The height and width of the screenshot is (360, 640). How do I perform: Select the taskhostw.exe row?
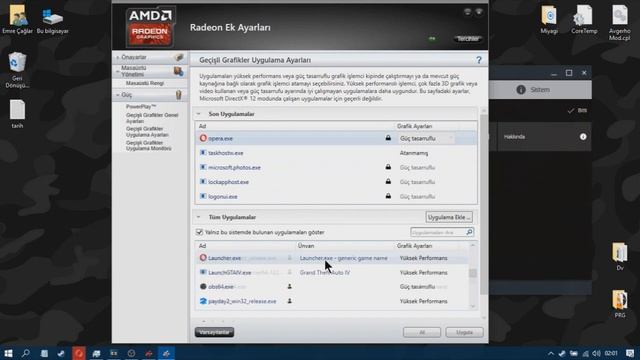point(336,153)
